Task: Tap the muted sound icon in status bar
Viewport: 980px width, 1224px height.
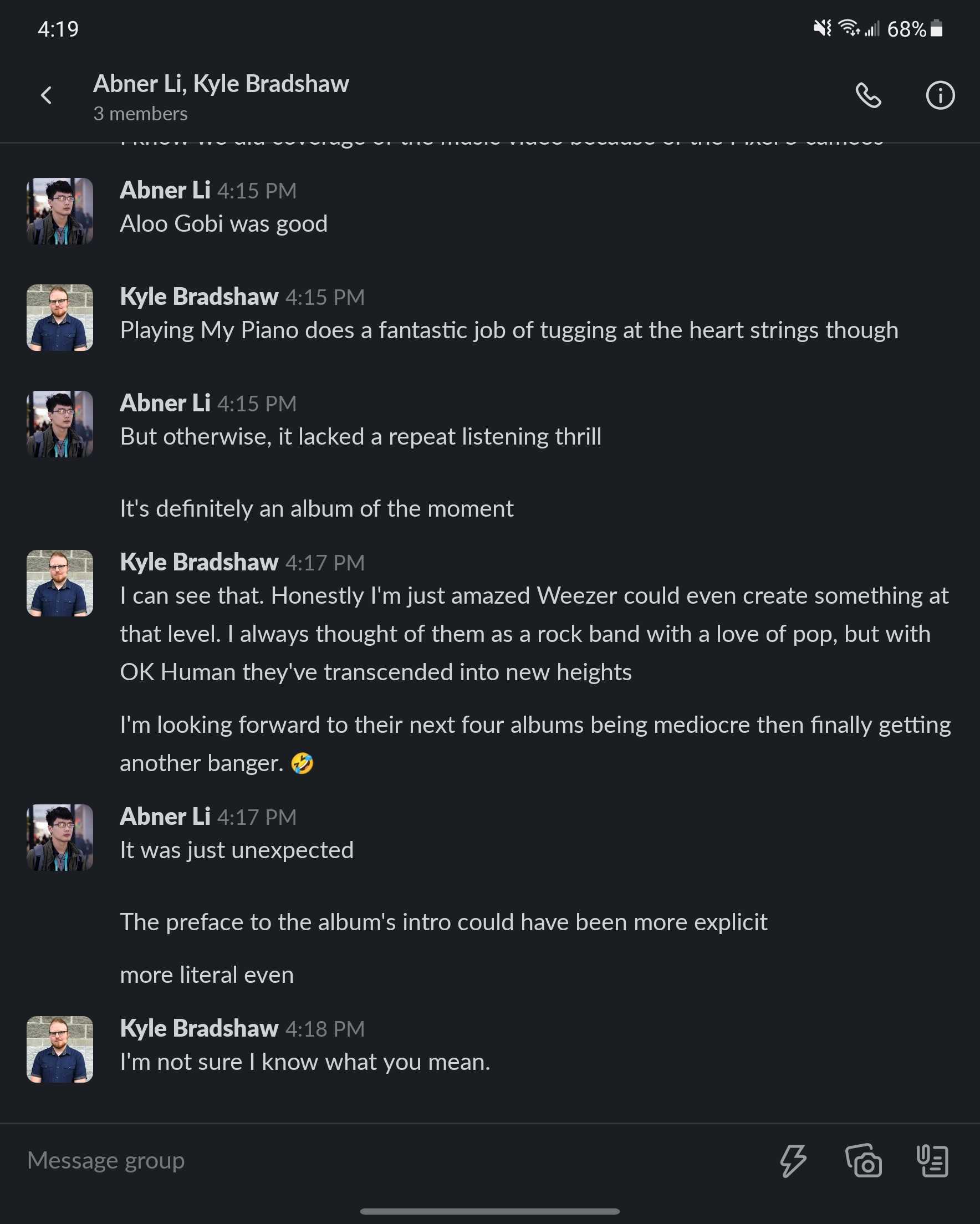Action: [x=821, y=28]
